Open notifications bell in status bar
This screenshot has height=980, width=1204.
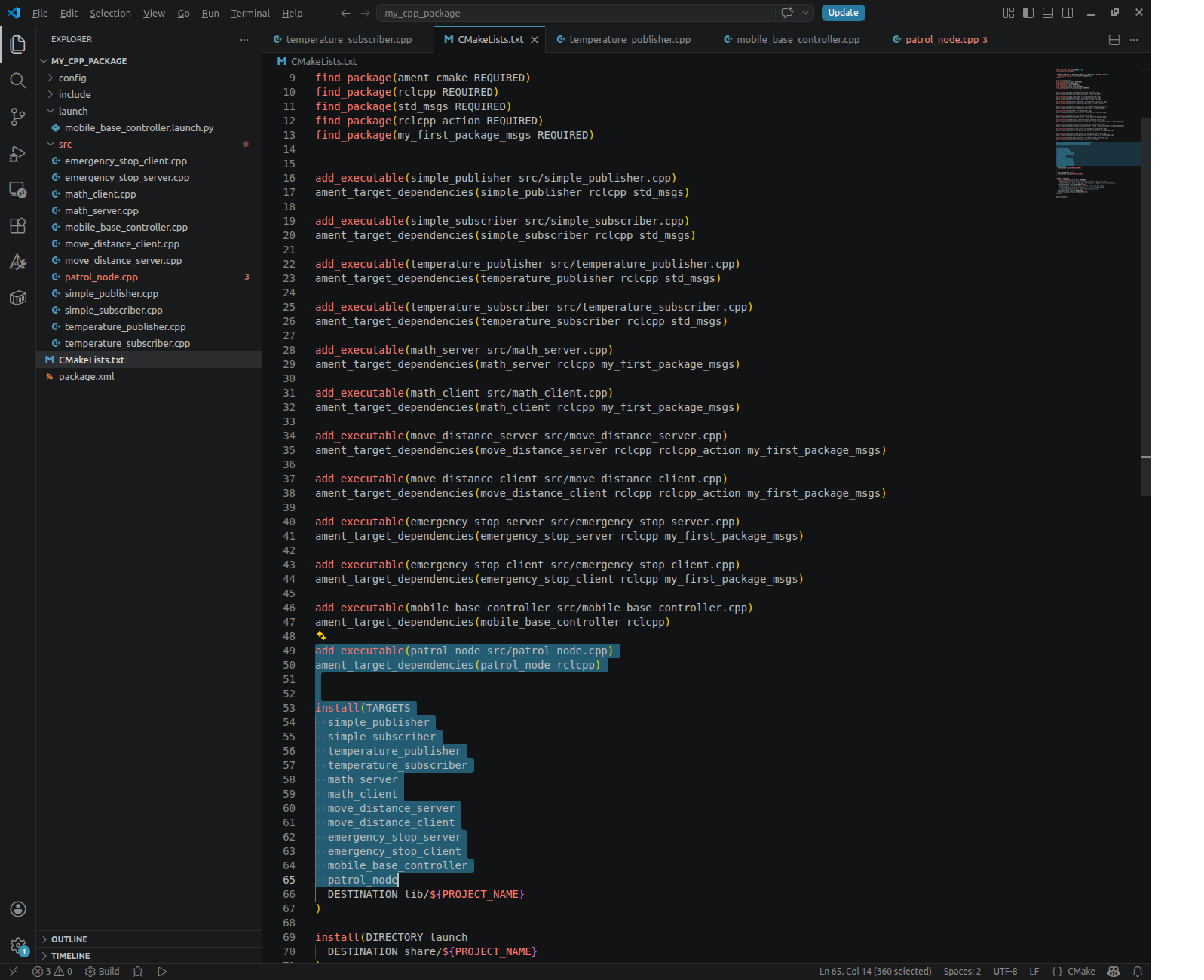pyautogui.click(x=1138, y=972)
